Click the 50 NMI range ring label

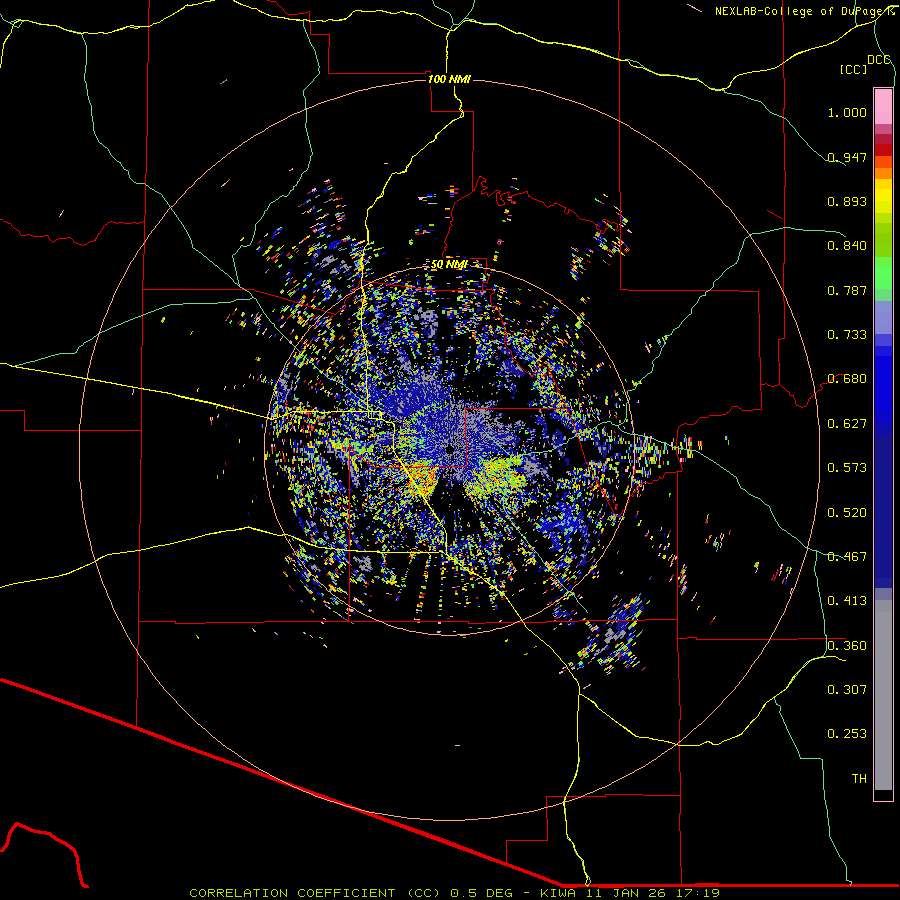pyautogui.click(x=449, y=265)
